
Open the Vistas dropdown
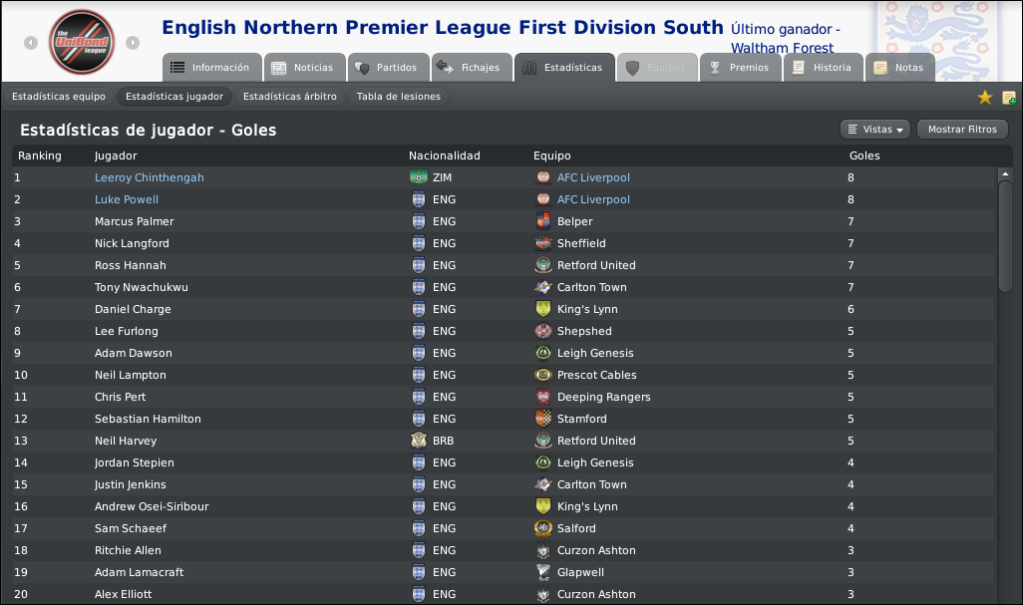875,129
